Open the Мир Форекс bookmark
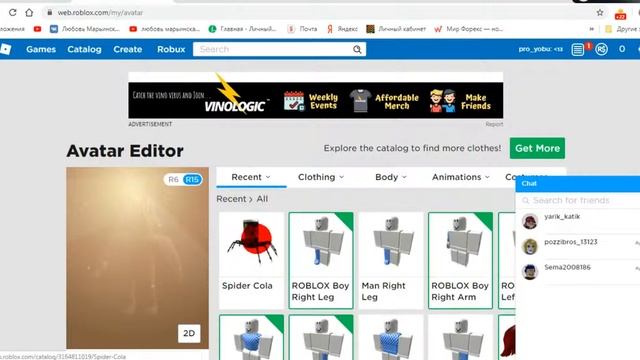 tap(469, 29)
